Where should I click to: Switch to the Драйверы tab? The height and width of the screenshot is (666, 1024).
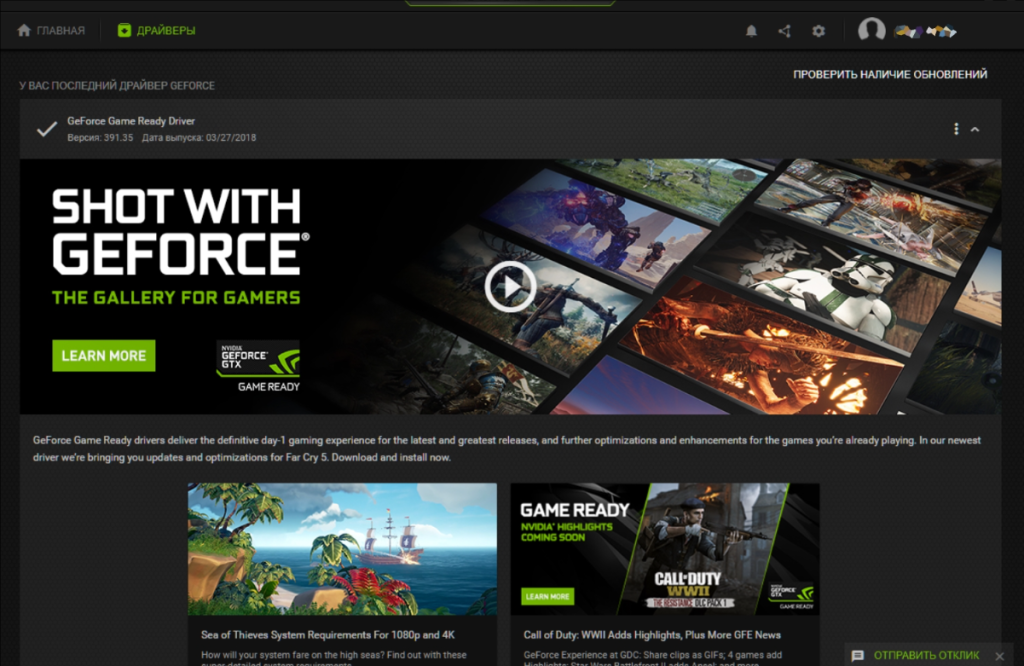pos(156,31)
